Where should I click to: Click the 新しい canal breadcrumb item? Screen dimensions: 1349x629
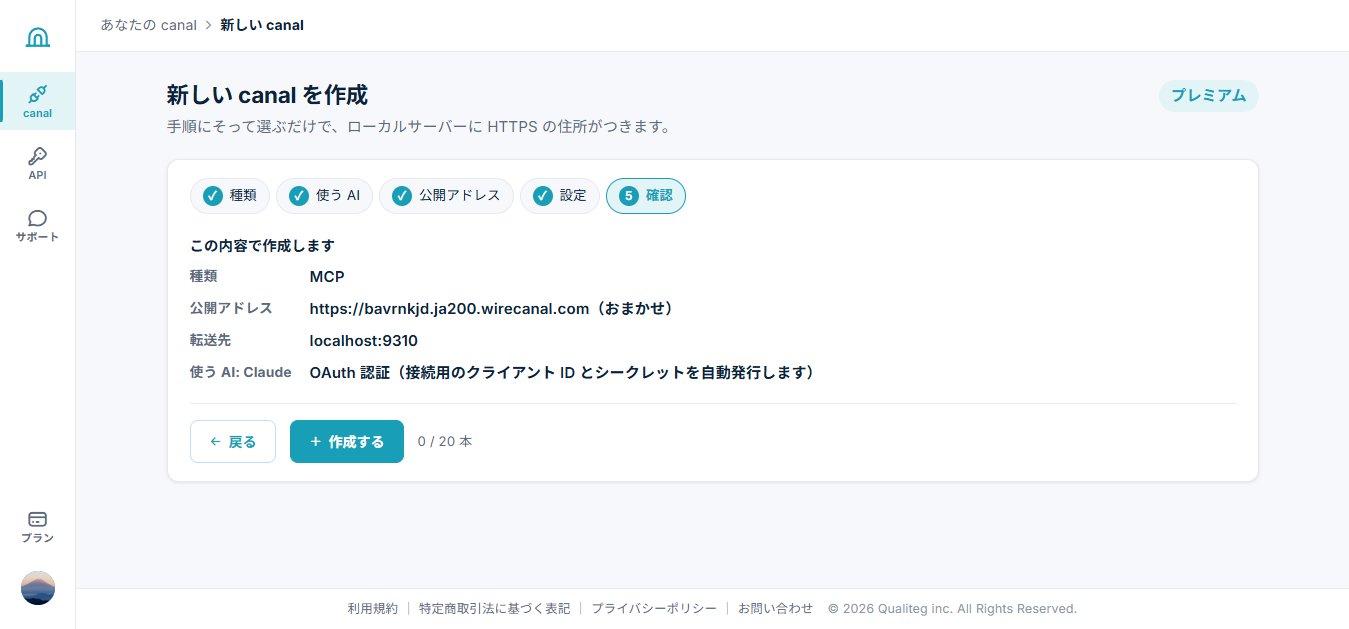pyautogui.click(x=262, y=25)
